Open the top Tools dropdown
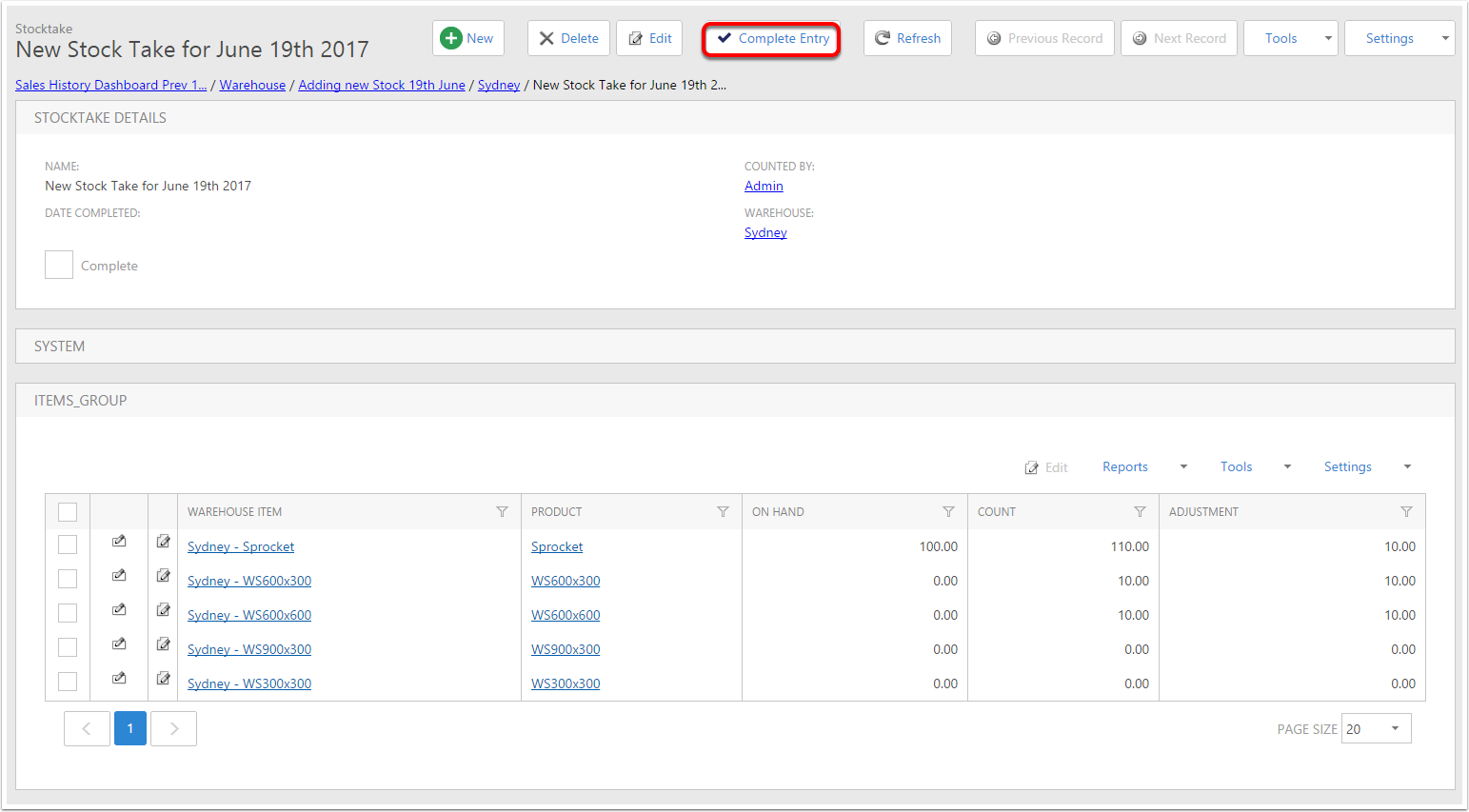Image resolution: width=1469 pixels, height=812 pixels. pyautogui.click(x=1291, y=38)
